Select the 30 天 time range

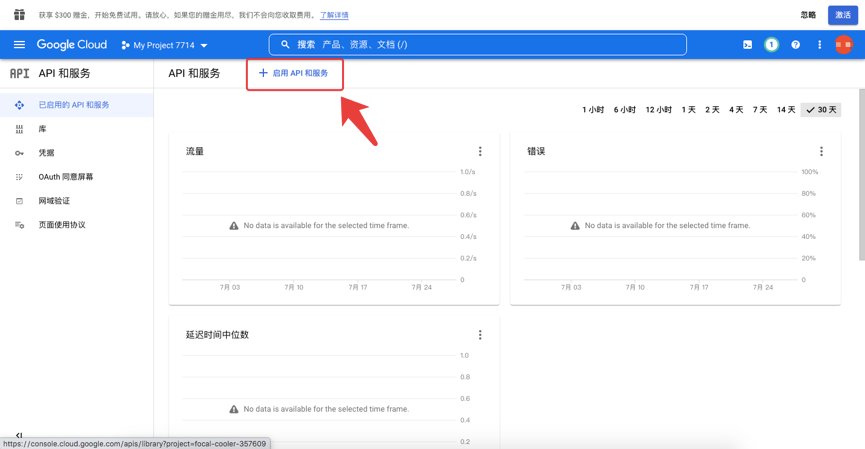pos(821,110)
